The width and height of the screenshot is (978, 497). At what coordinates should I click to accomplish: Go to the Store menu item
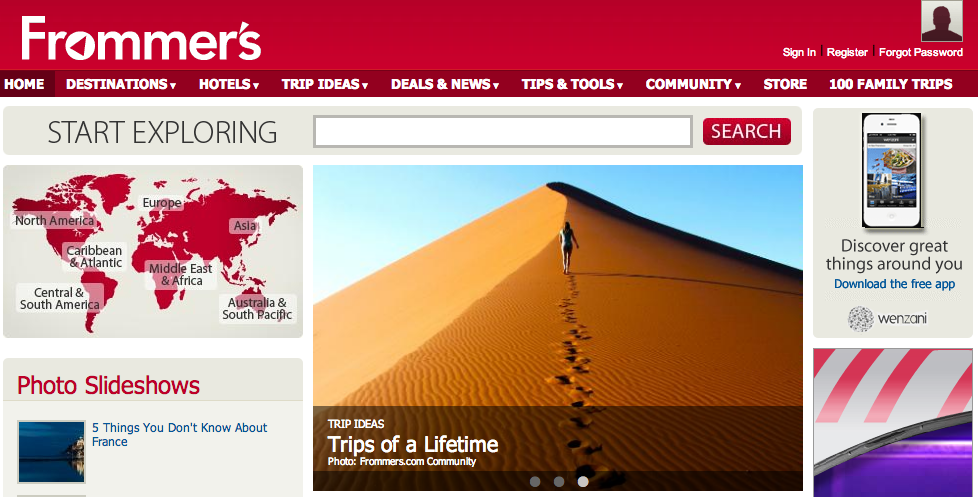coord(785,84)
